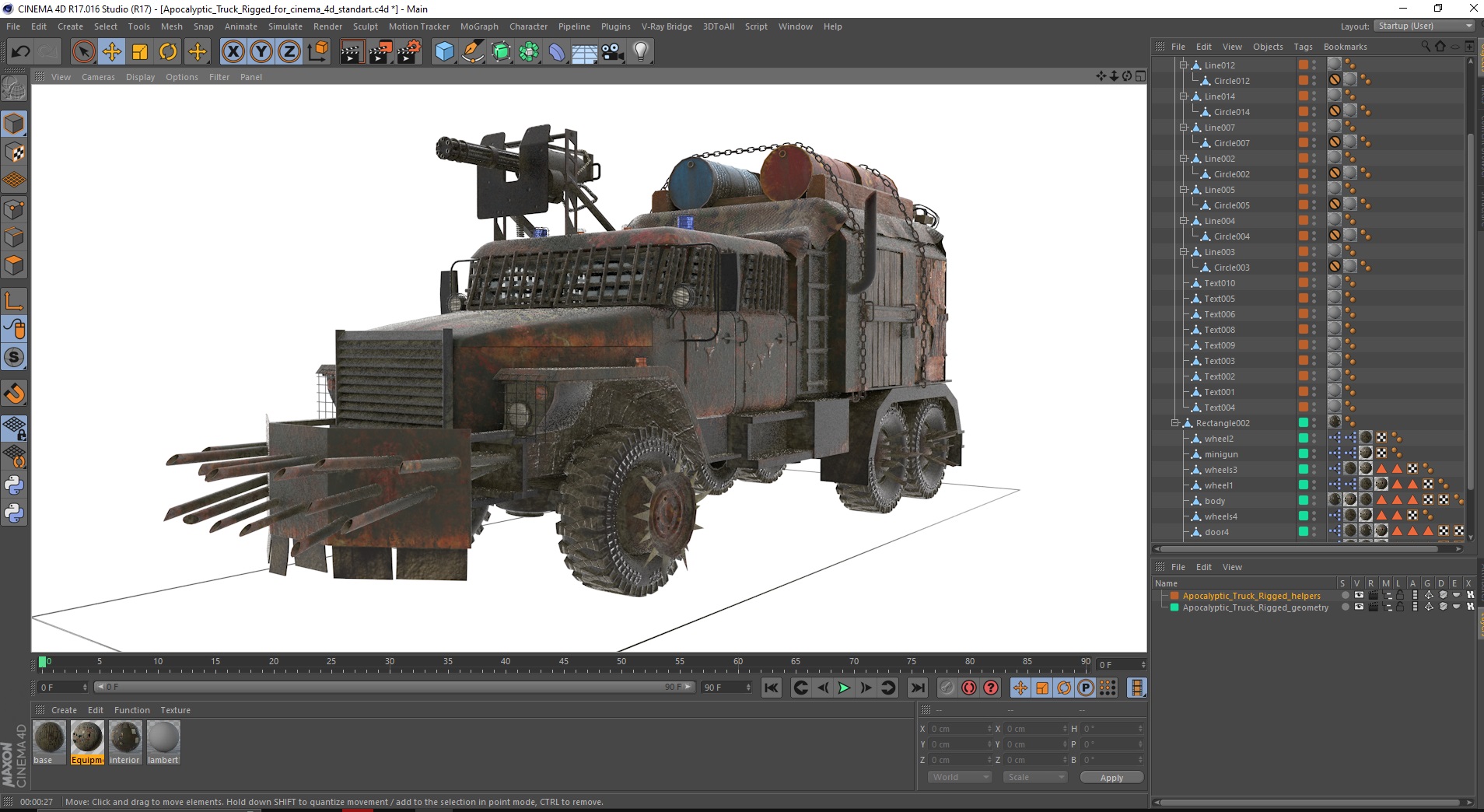Click the Undo arrow icon

(x=20, y=52)
